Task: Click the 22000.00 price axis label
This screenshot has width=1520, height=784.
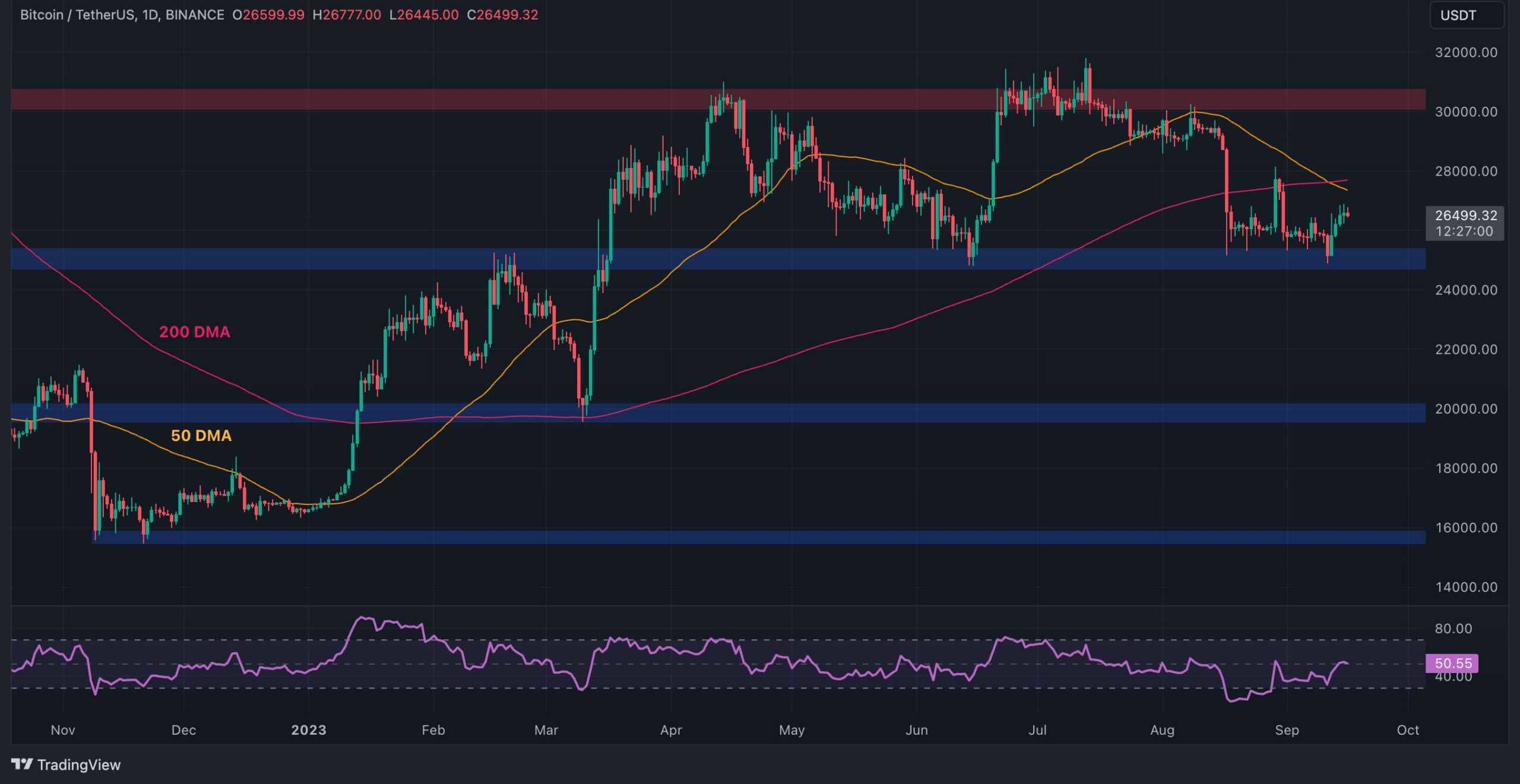Action: (x=1466, y=349)
